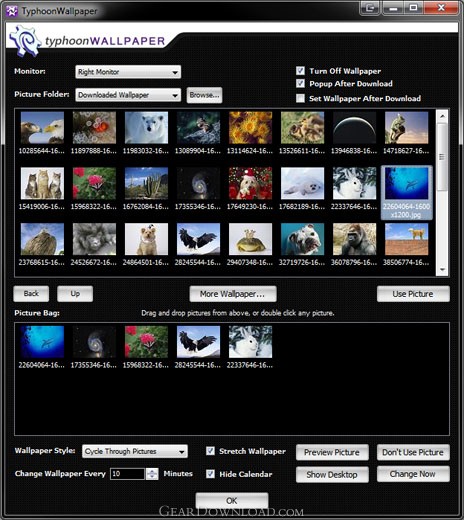464x520 pixels.
Task: Click the bulldog wallpaper thumbnail 32719726
Action: click(x=302, y=239)
